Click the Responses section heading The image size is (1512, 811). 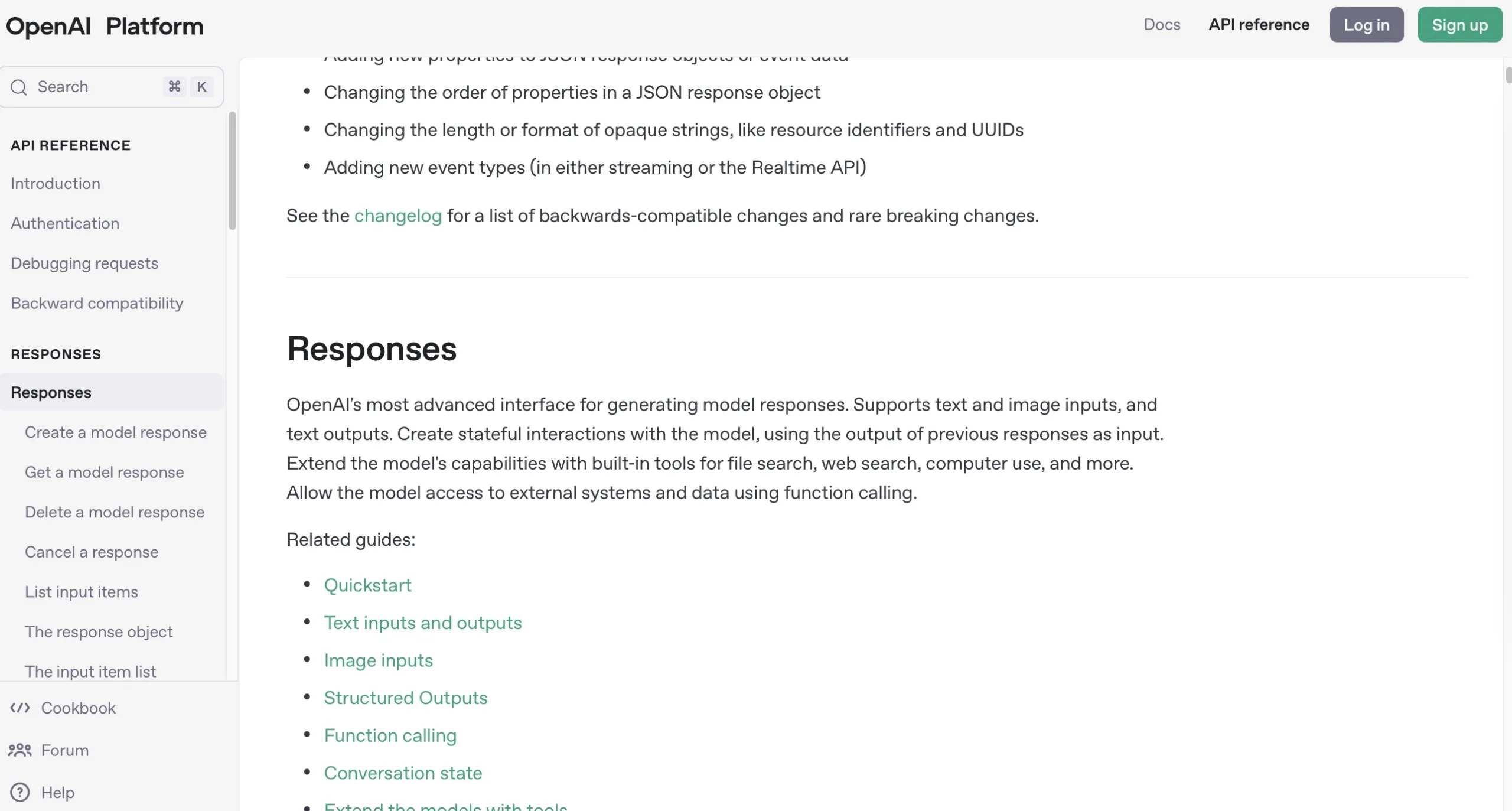pos(372,348)
